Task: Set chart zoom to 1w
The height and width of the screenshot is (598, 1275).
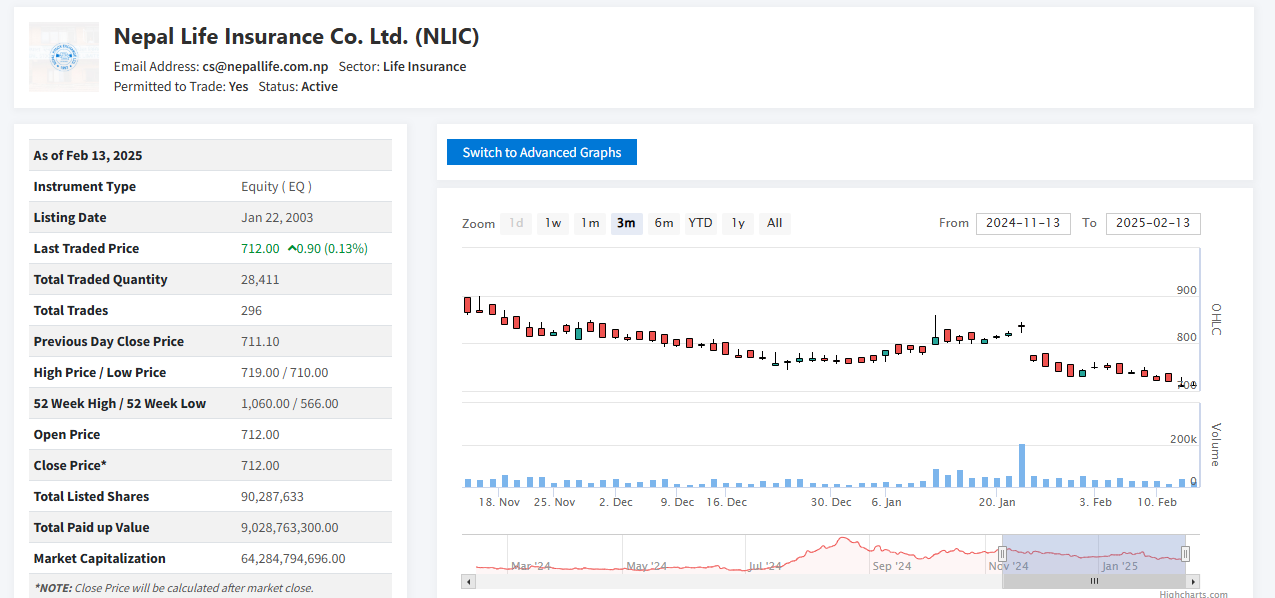Action: pyautogui.click(x=553, y=223)
